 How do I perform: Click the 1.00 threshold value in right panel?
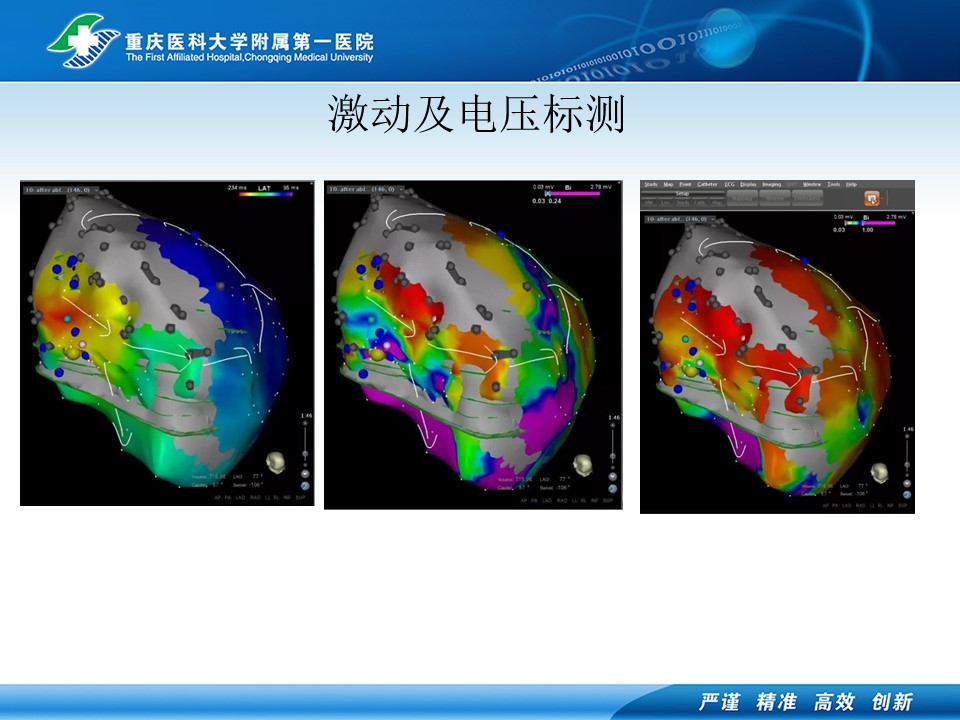[868, 230]
